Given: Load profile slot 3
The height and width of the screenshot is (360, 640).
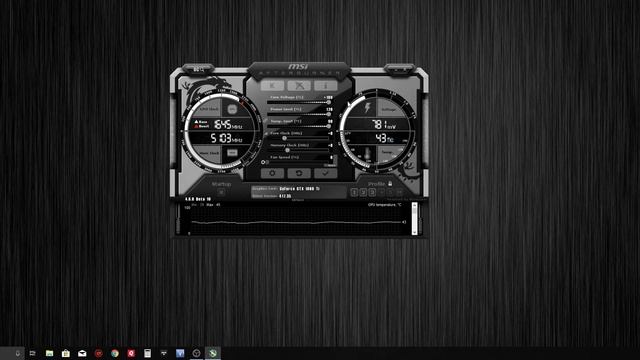Looking at the screenshot, I should click(x=372, y=192).
